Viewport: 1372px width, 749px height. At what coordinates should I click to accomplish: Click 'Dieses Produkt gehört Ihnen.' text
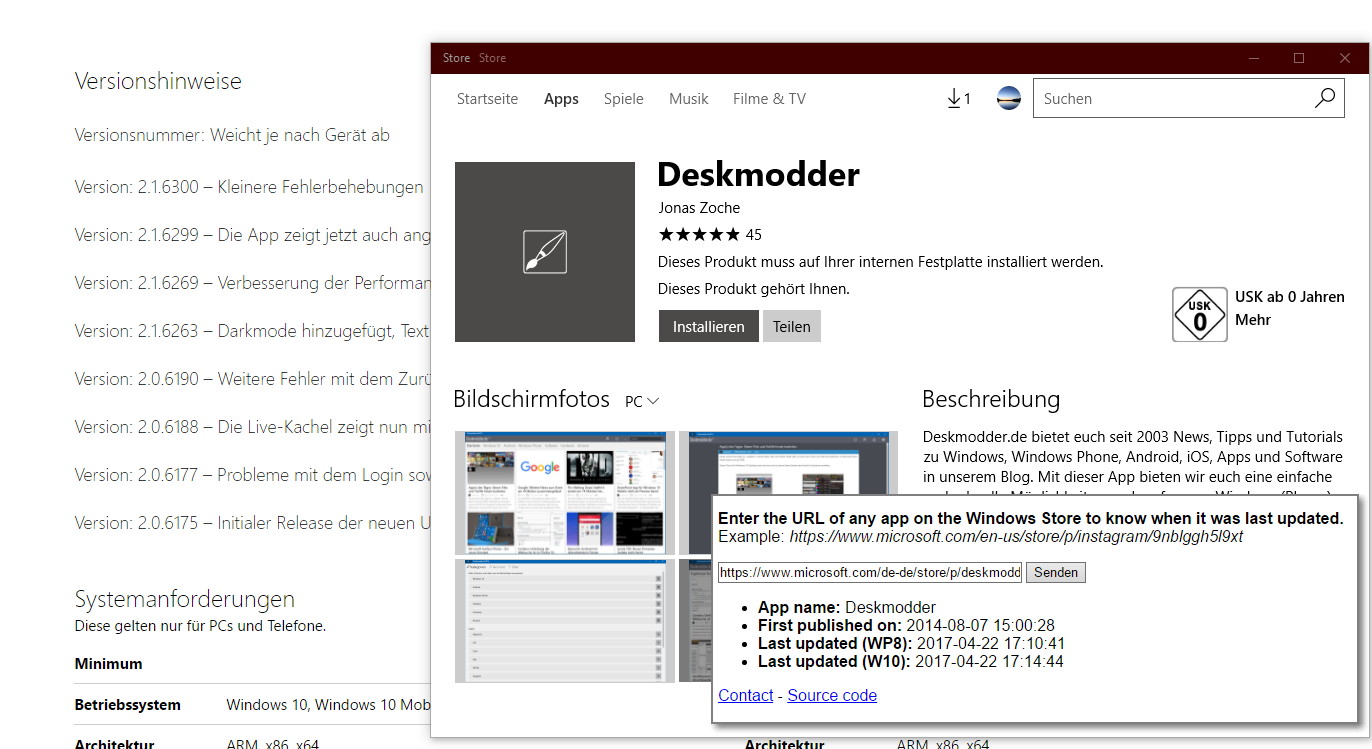753,289
